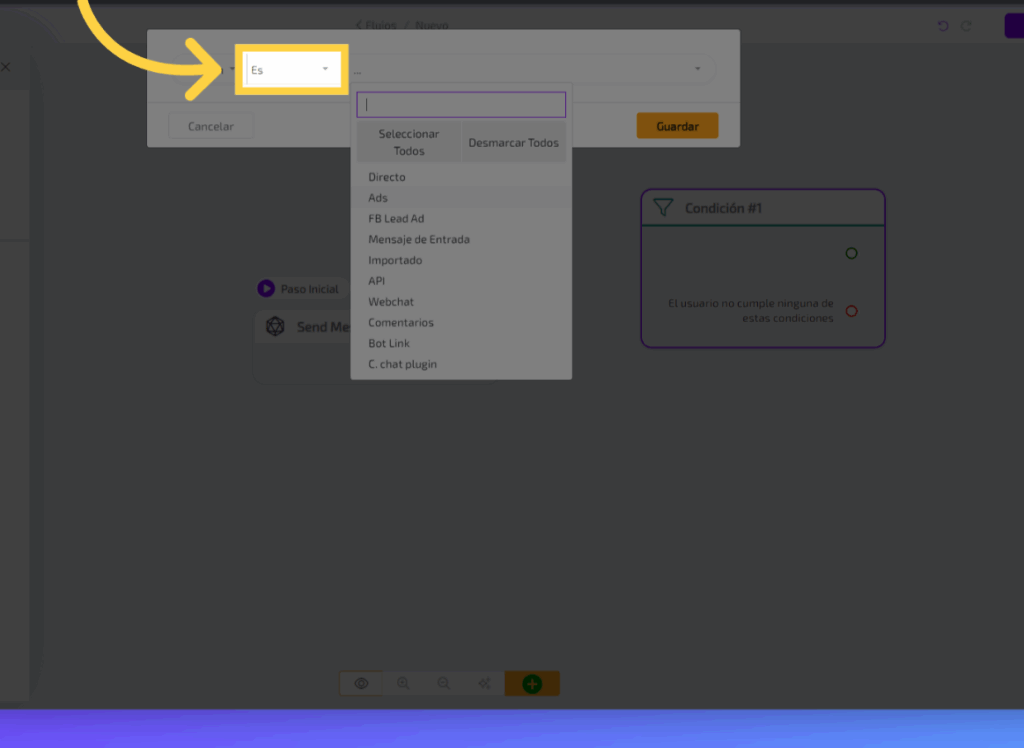
Task: Click the Paso Inicial play icon
Action: pyautogui.click(x=266, y=289)
